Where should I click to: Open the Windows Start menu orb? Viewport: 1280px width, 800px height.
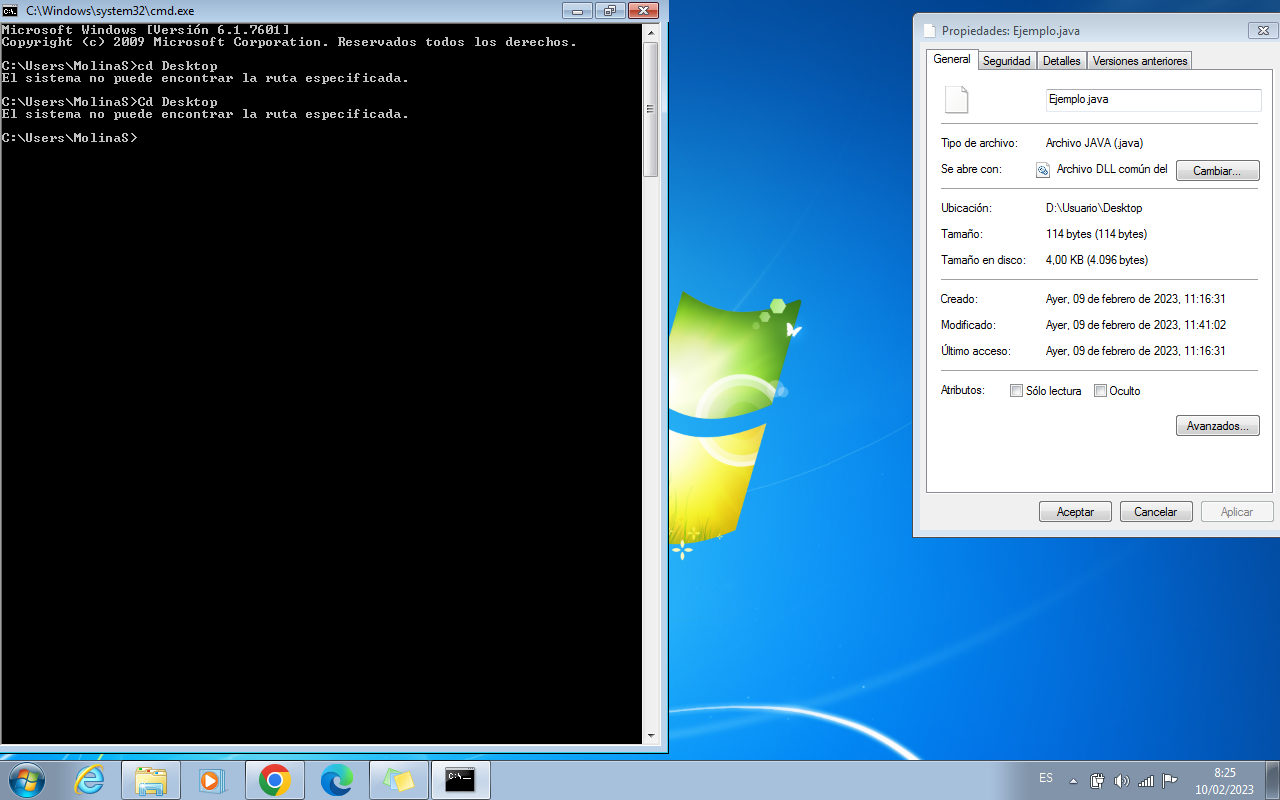coord(26,780)
